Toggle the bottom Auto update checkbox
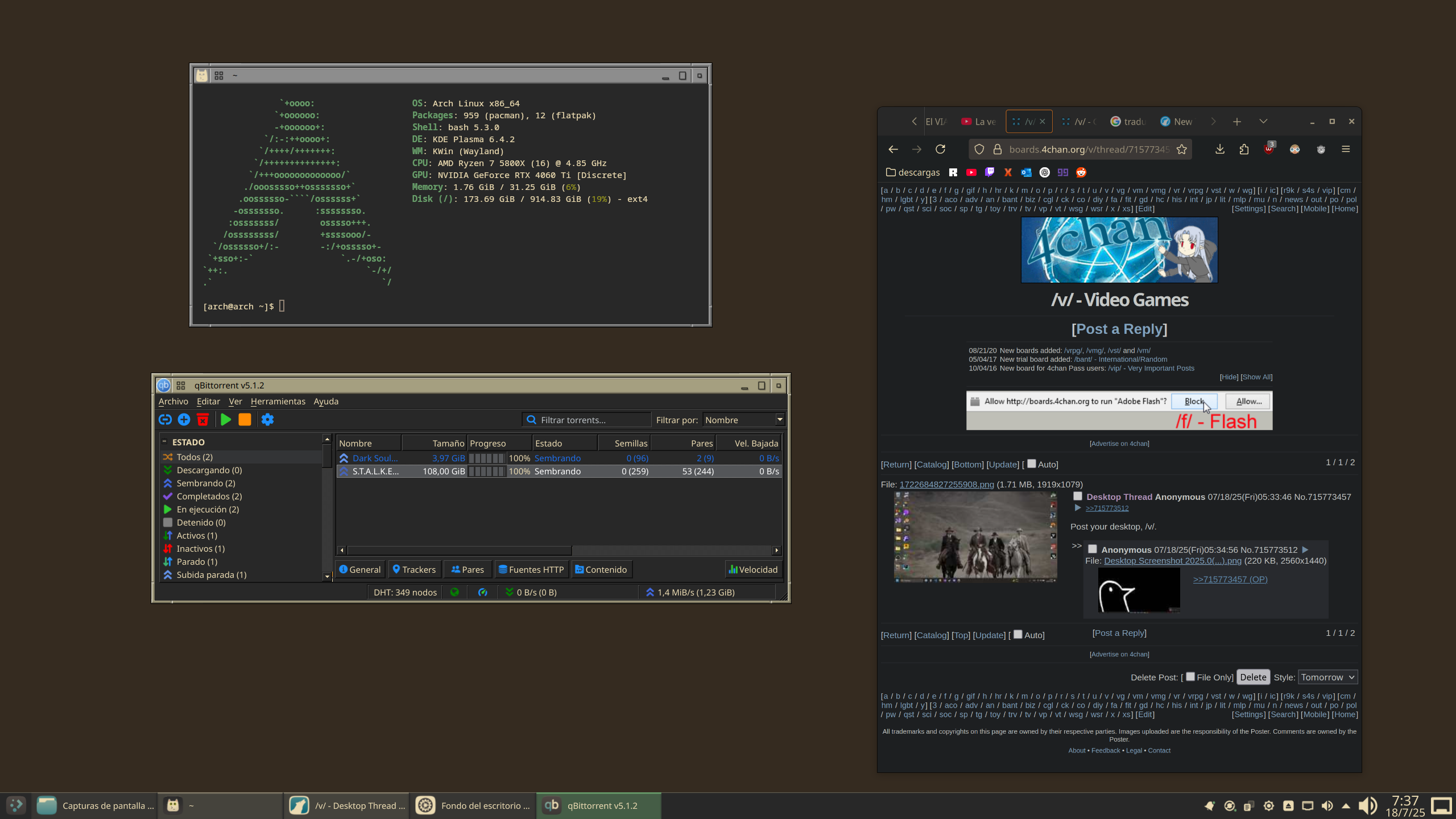The width and height of the screenshot is (1456, 819). 1018,634
